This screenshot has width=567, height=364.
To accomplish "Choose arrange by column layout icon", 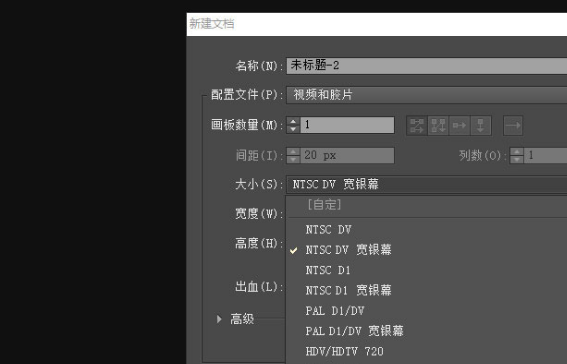I will coord(480,126).
